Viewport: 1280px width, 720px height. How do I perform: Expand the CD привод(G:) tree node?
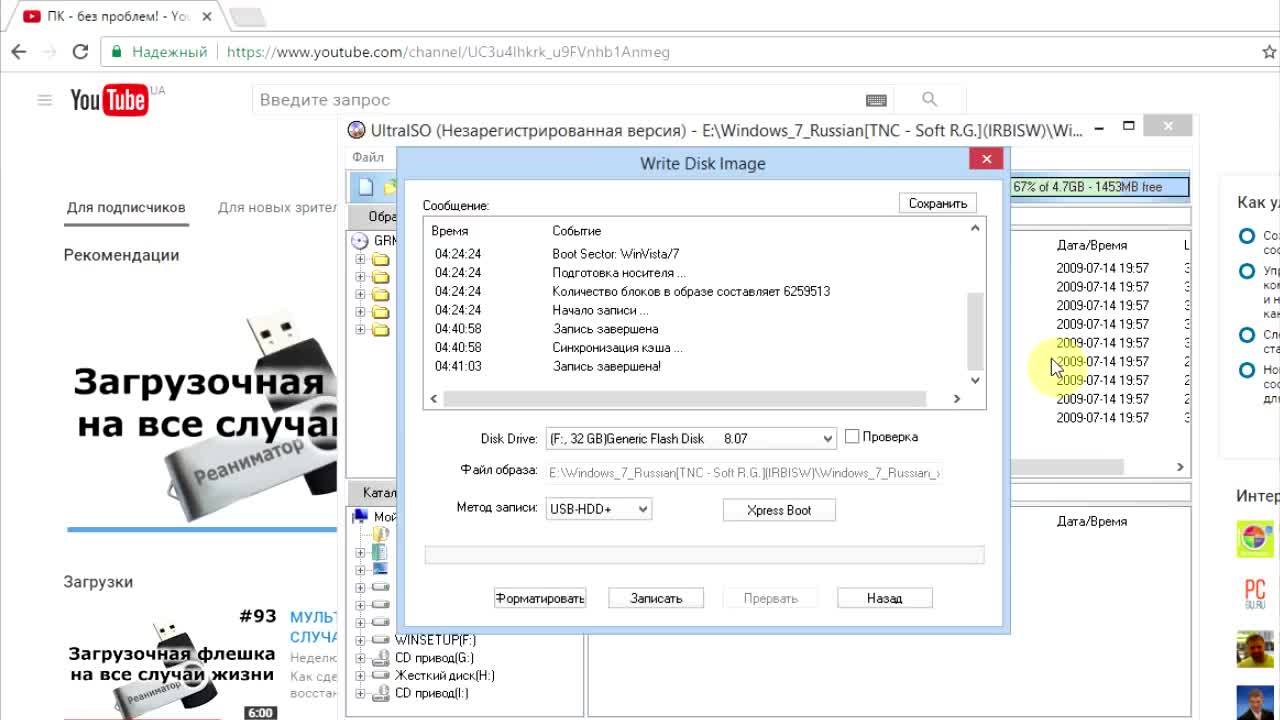(361, 658)
